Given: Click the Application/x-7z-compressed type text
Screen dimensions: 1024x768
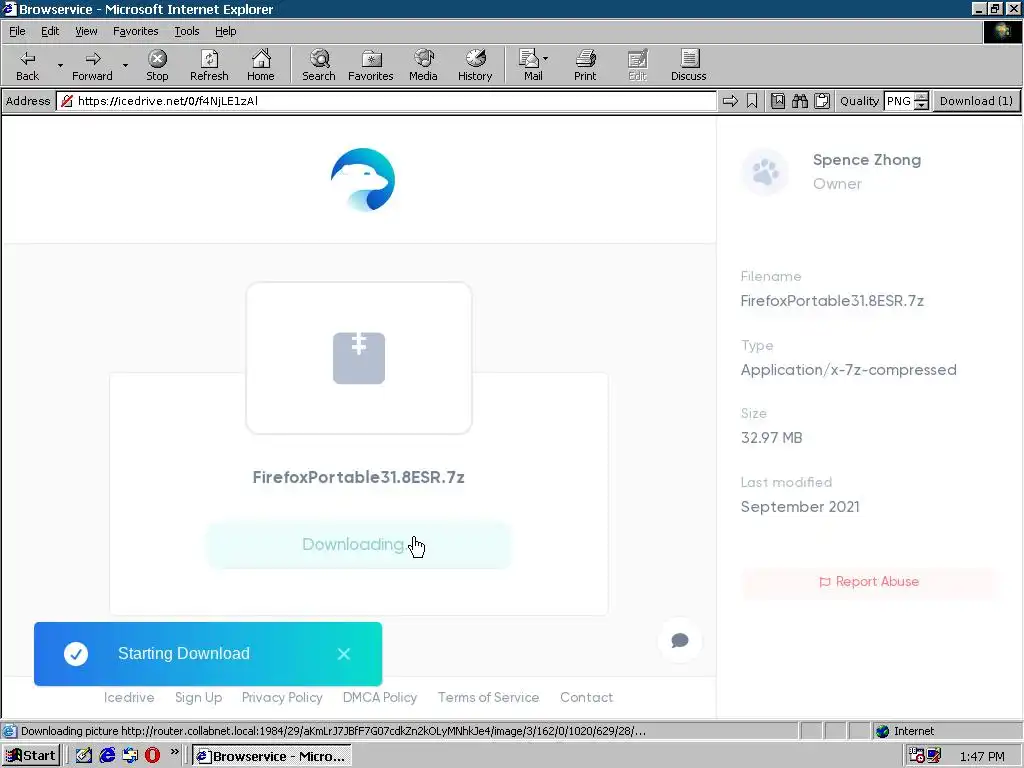Looking at the screenshot, I should click(x=848, y=370).
